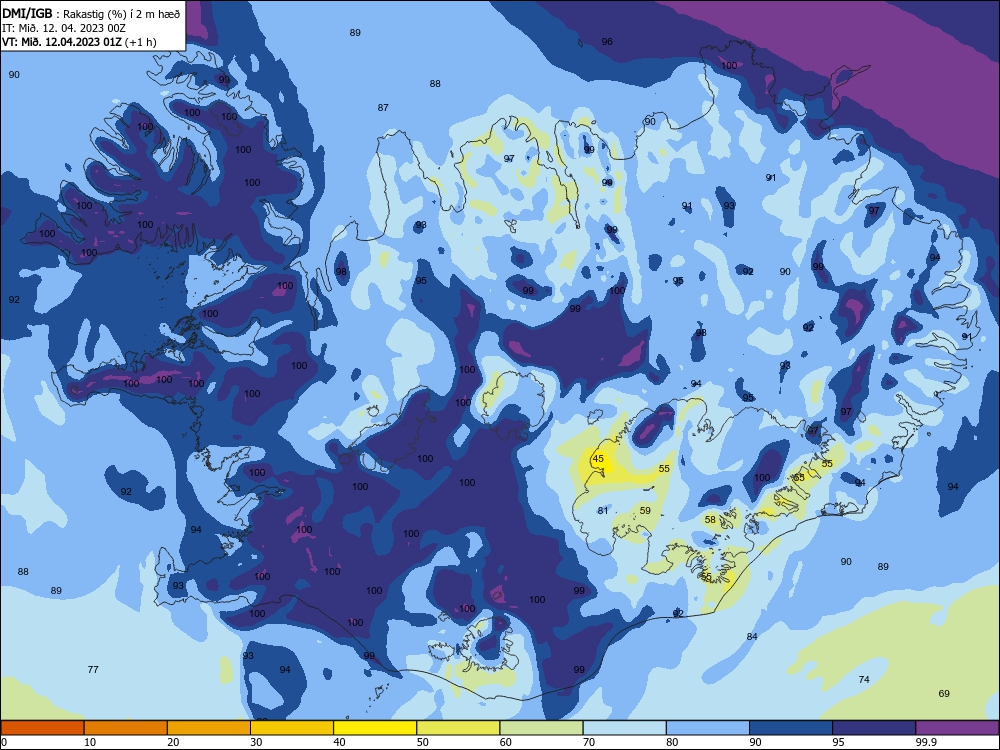Click the '45' humidity value on the map
This screenshot has width=1000, height=750.
[x=598, y=459]
